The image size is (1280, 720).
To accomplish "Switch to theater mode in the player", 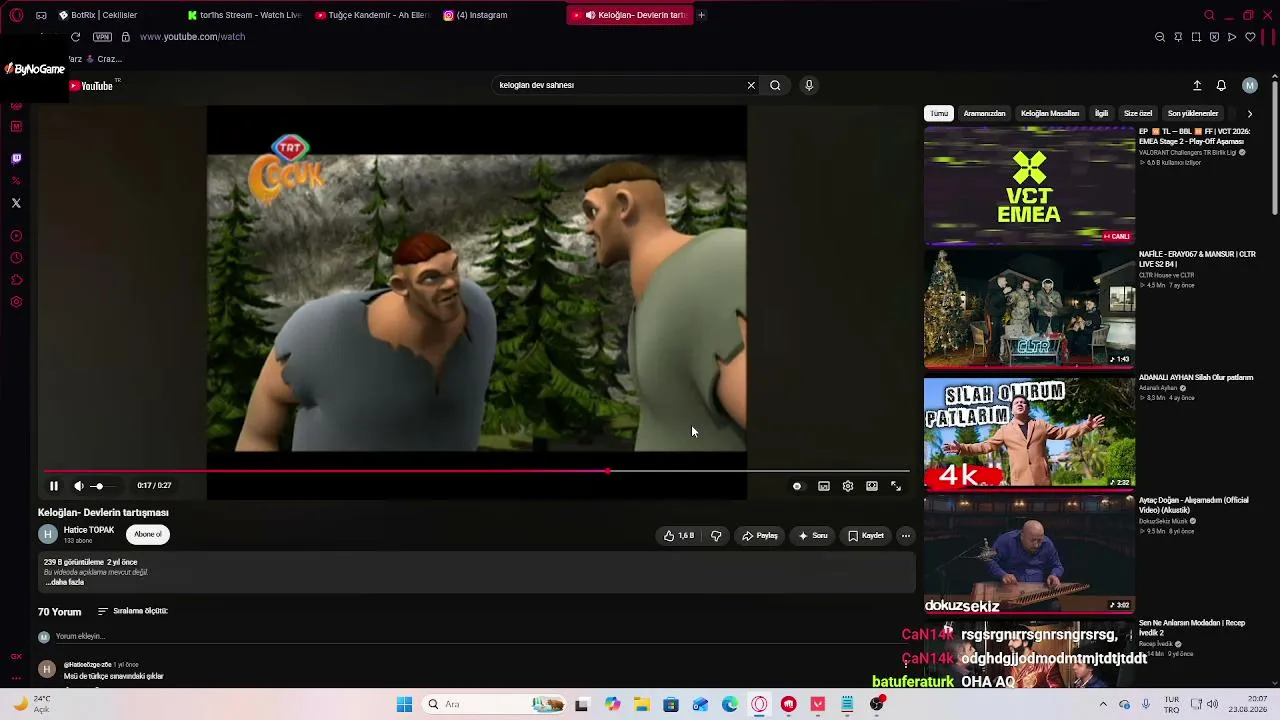I will click(x=872, y=486).
